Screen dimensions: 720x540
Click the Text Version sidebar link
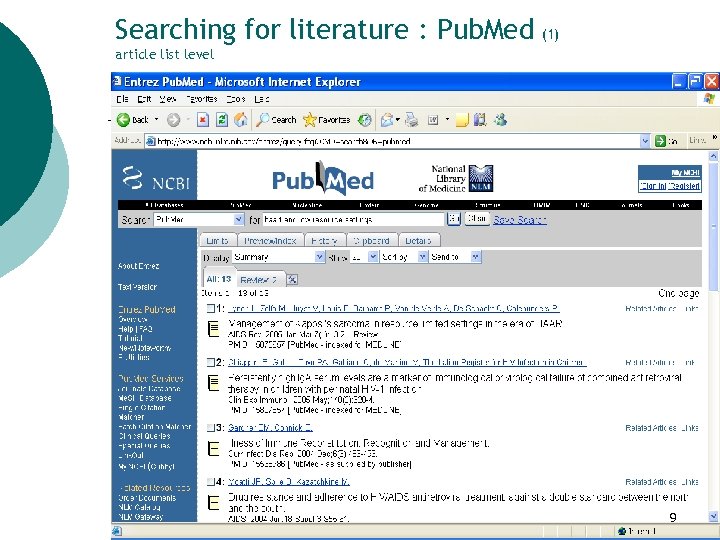(137, 287)
